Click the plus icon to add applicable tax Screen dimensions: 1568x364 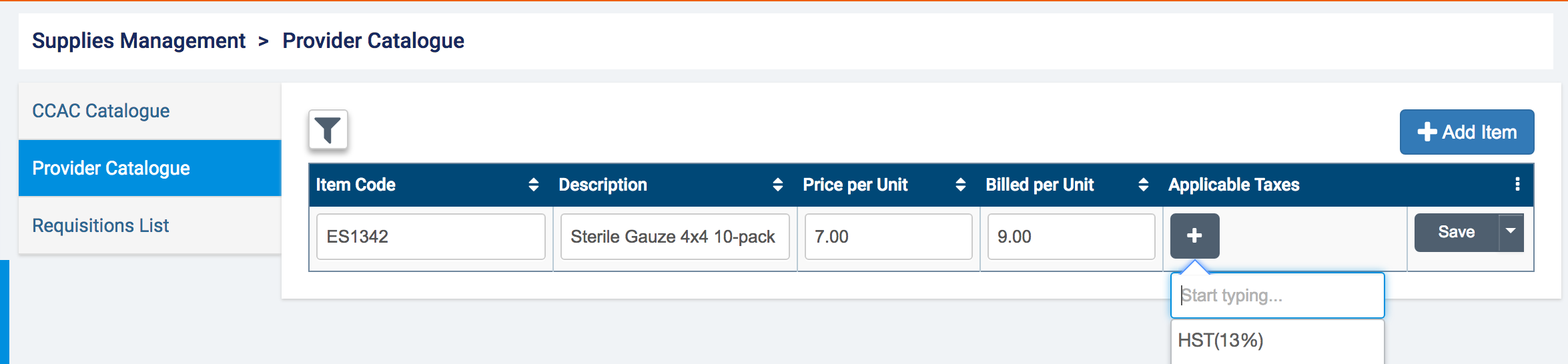(x=1194, y=236)
